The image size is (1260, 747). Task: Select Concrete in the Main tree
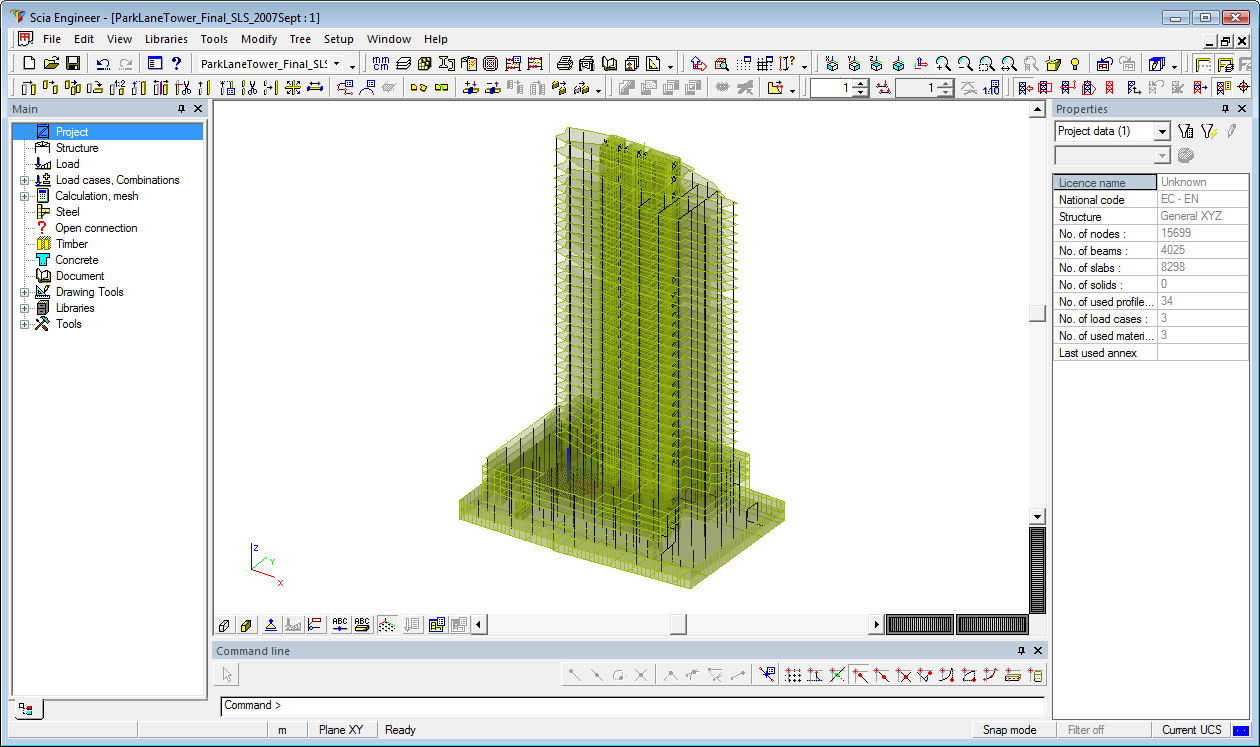coord(77,259)
